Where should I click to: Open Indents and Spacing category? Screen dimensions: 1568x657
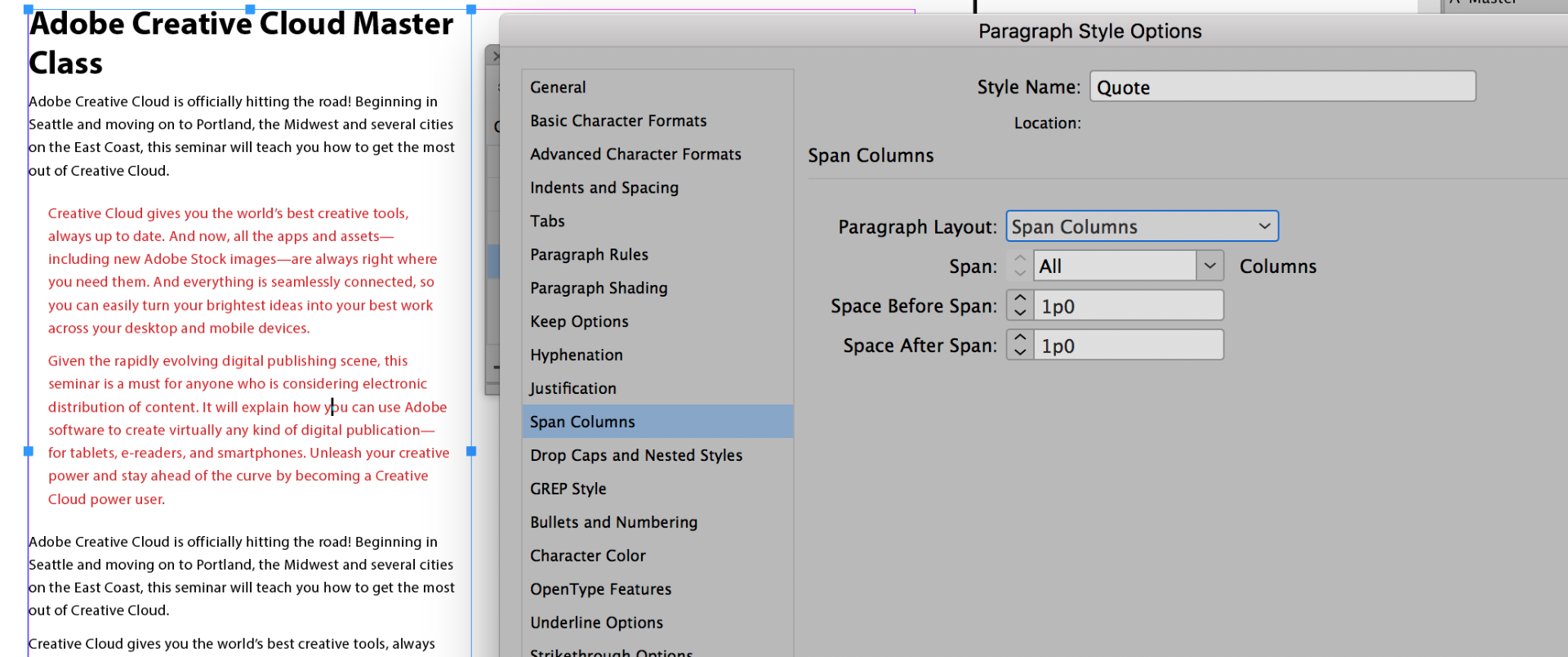657,188
